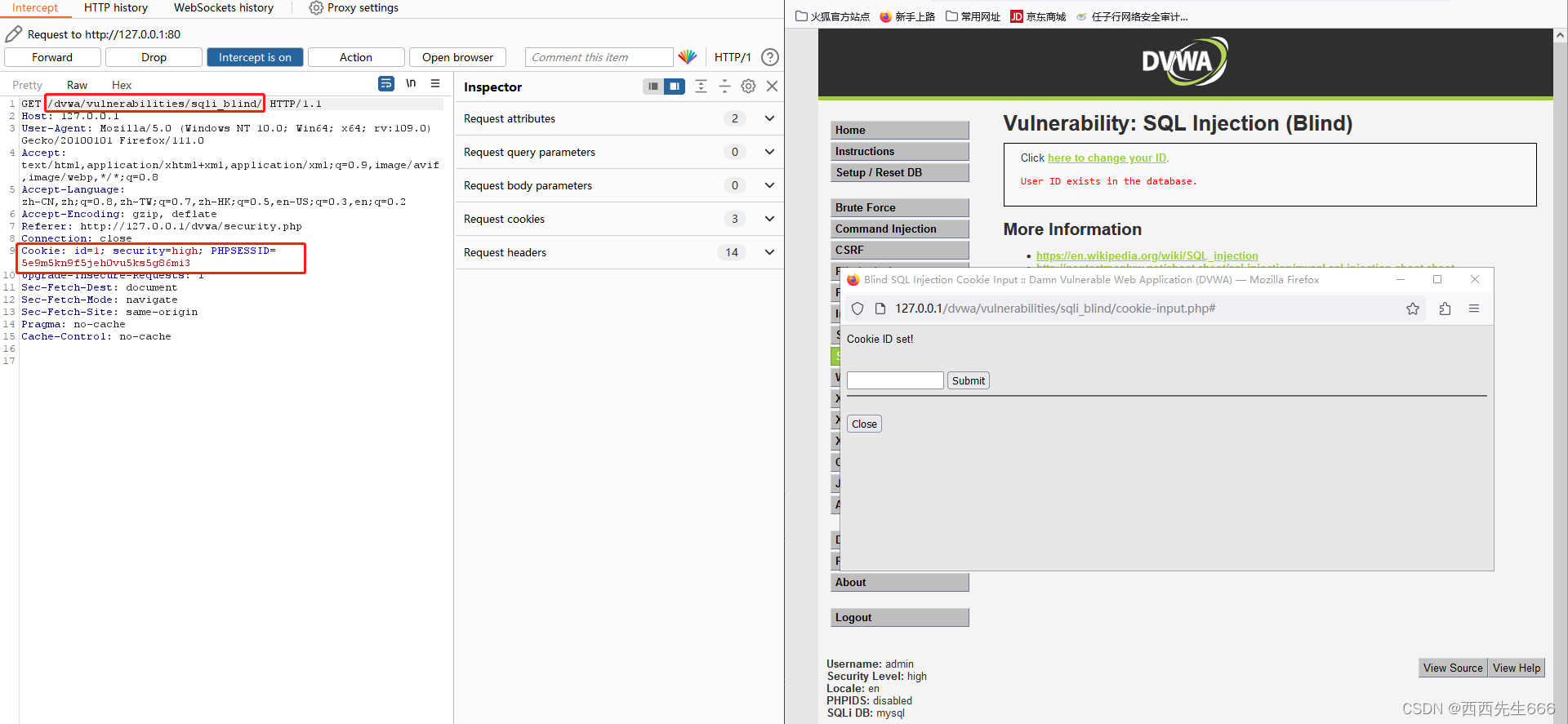Click the Comment this item field

pyautogui.click(x=599, y=57)
